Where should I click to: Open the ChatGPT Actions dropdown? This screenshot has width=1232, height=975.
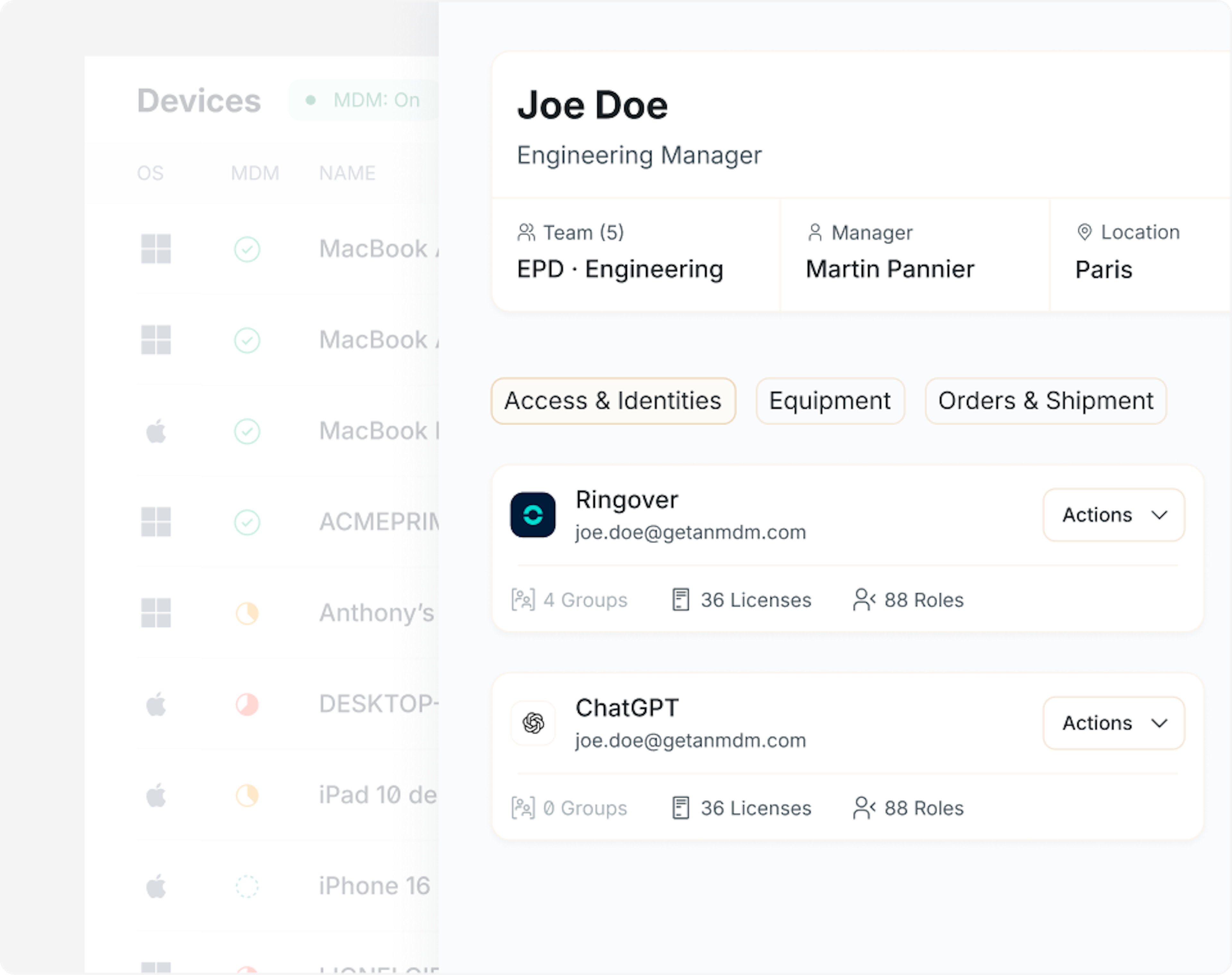[x=1113, y=723]
